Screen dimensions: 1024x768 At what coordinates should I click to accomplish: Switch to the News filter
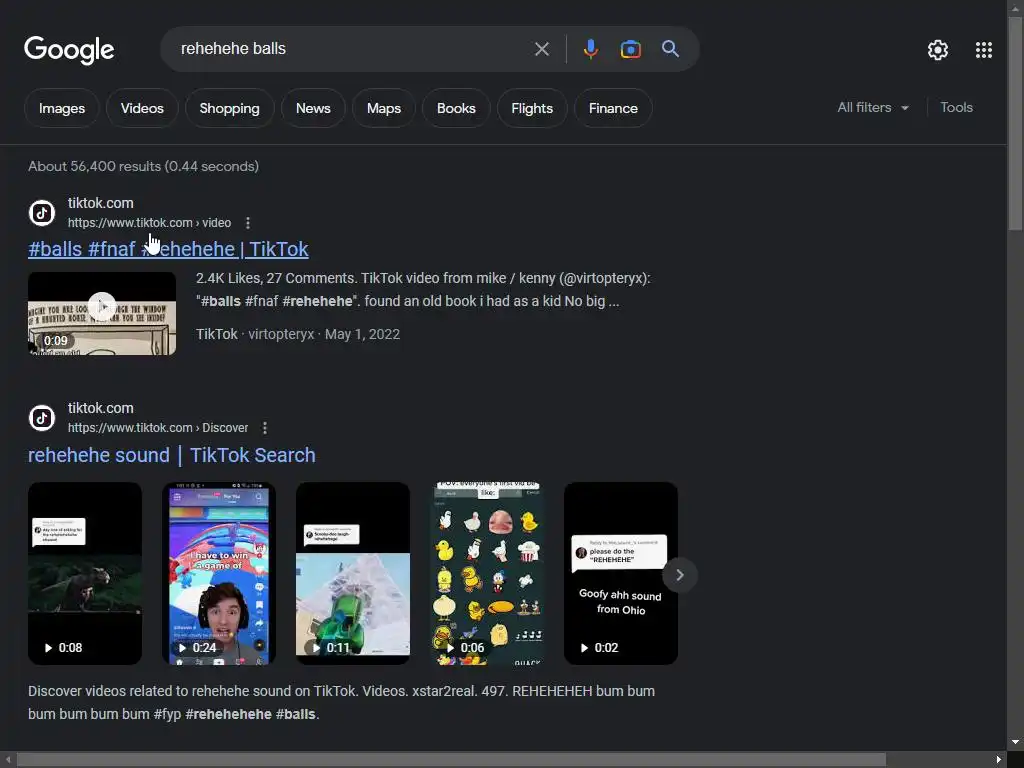point(313,108)
